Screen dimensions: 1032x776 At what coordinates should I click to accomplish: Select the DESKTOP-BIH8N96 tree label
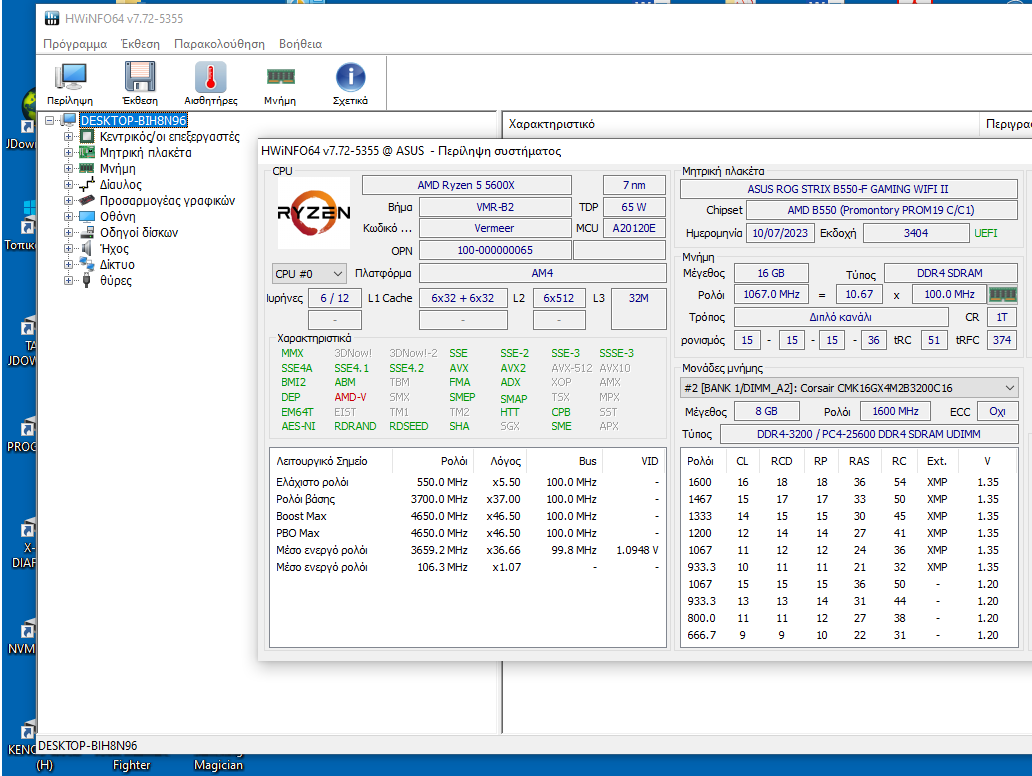(x=134, y=120)
